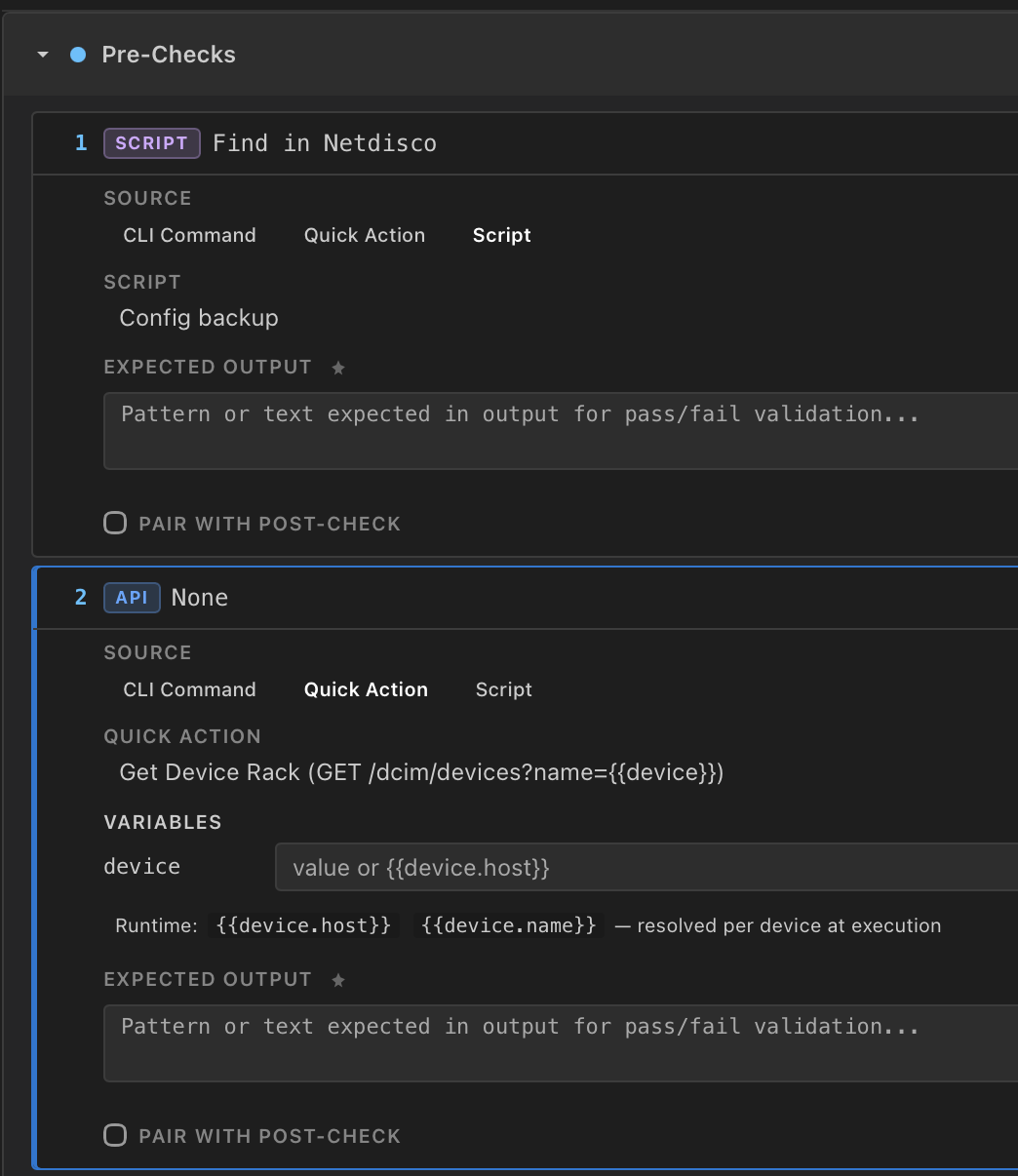The image size is (1018, 1176).
Task: Click the SCRIPT badge on step 1
Action: (151, 143)
